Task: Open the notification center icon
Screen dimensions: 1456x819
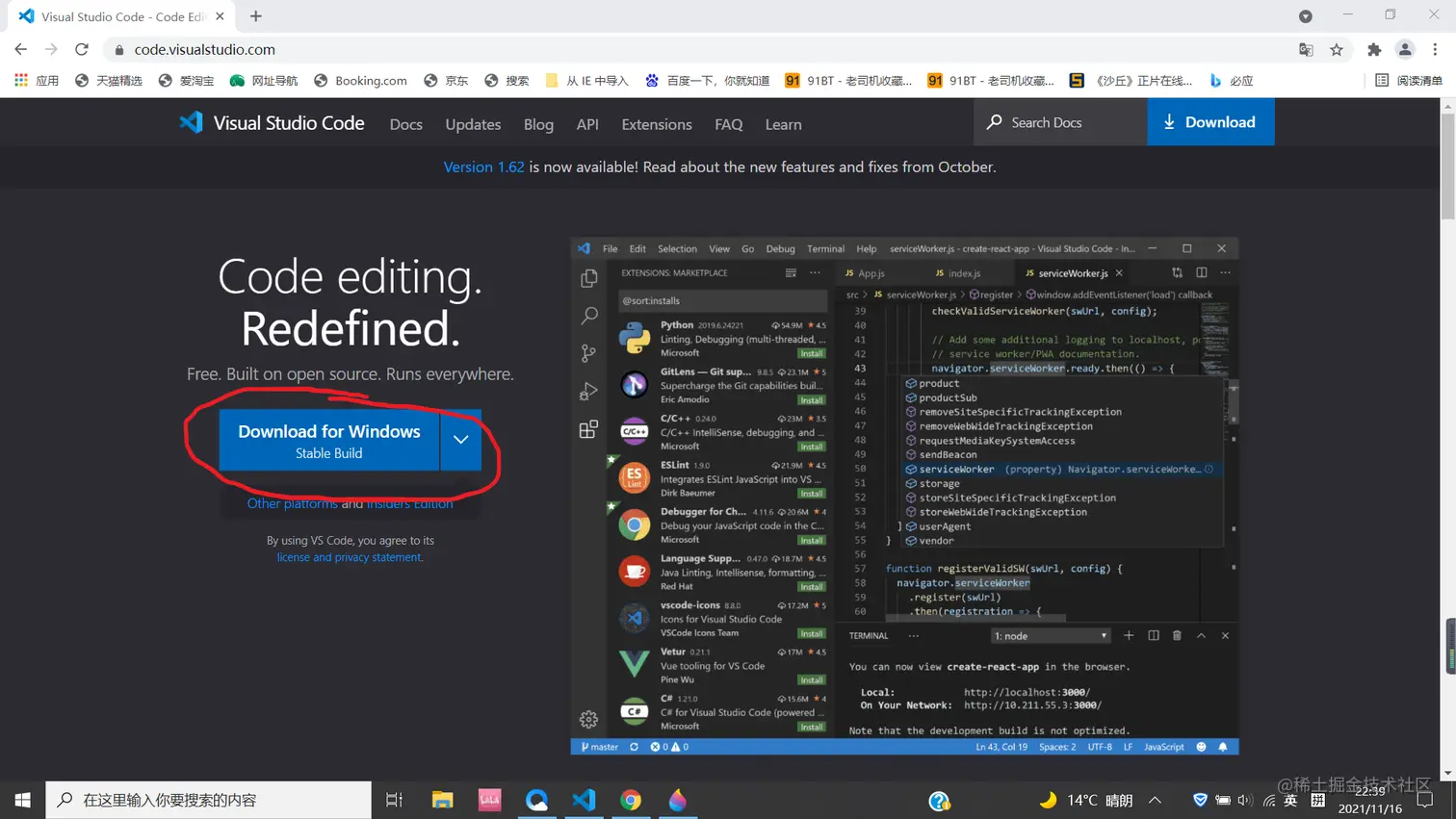Action: [x=1424, y=800]
